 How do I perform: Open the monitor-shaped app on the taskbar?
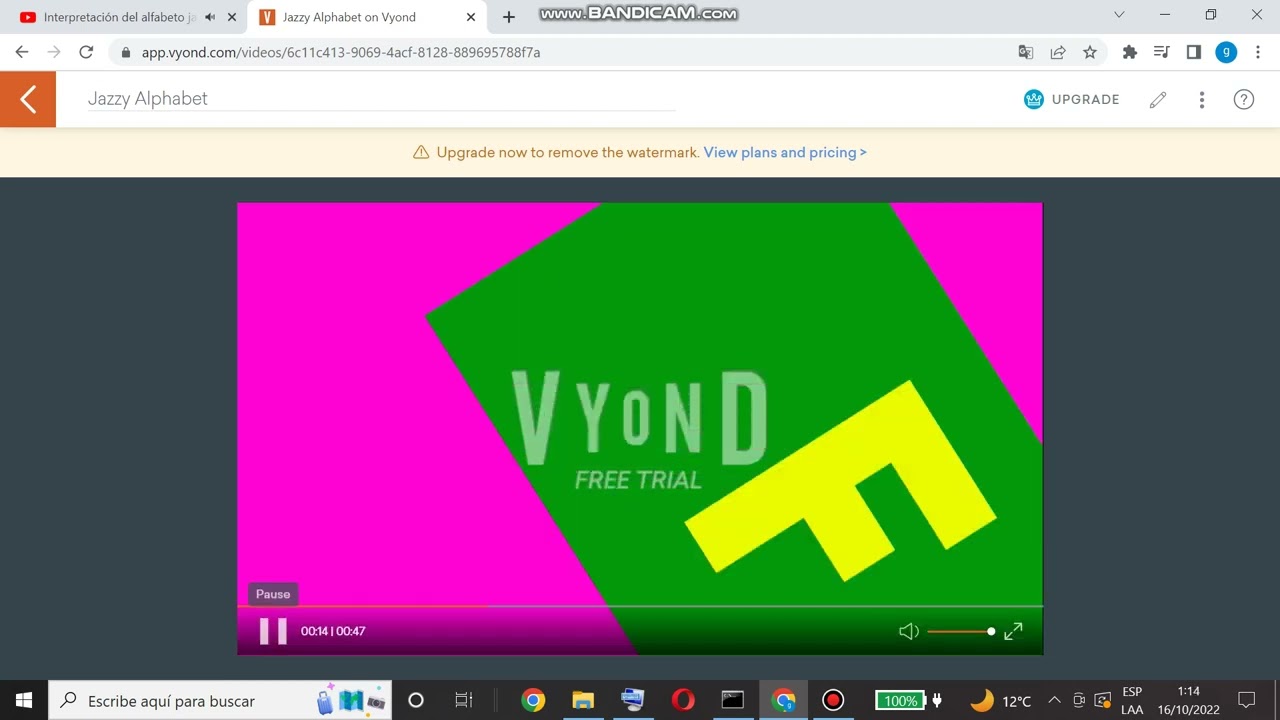coord(633,700)
